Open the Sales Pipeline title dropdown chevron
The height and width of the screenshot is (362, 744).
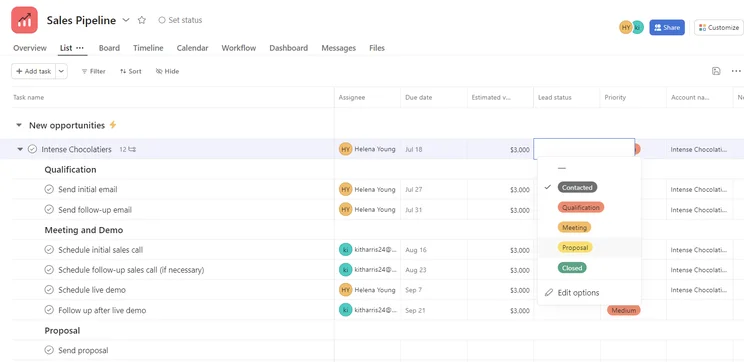pyautogui.click(x=126, y=20)
